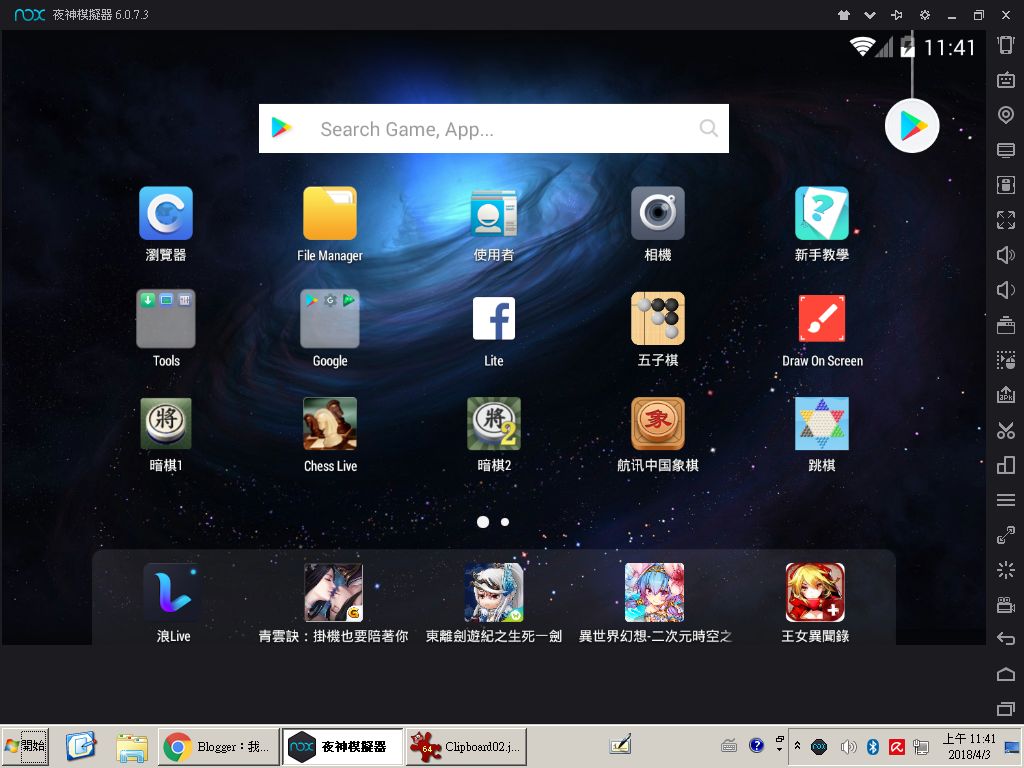Click Android back button in sidebar
The width and height of the screenshot is (1024, 768).
pyautogui.click(x=1006, y=639)
